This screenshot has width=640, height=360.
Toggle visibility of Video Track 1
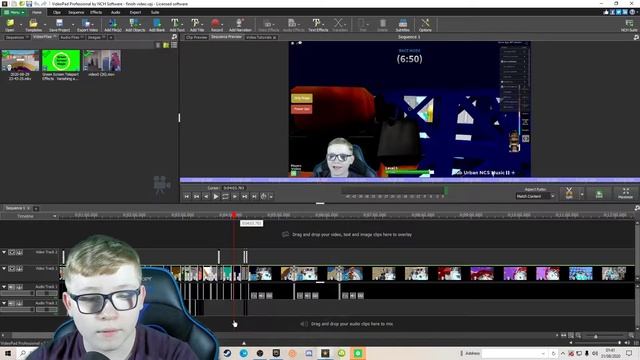12,269
